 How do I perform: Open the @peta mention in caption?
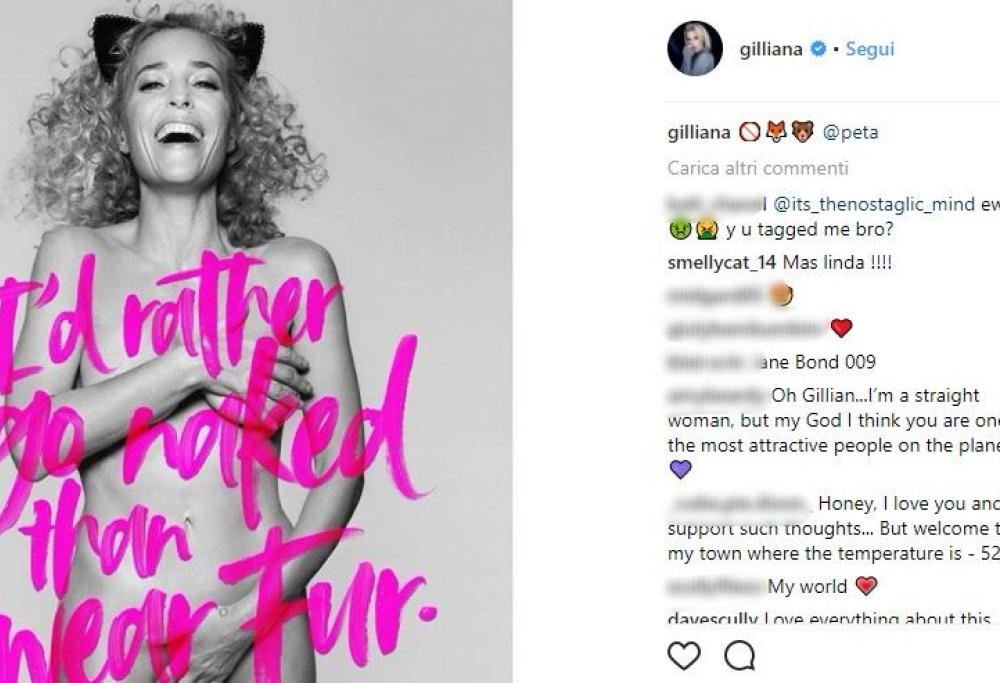pyautogui.click(x=850, y=132)
